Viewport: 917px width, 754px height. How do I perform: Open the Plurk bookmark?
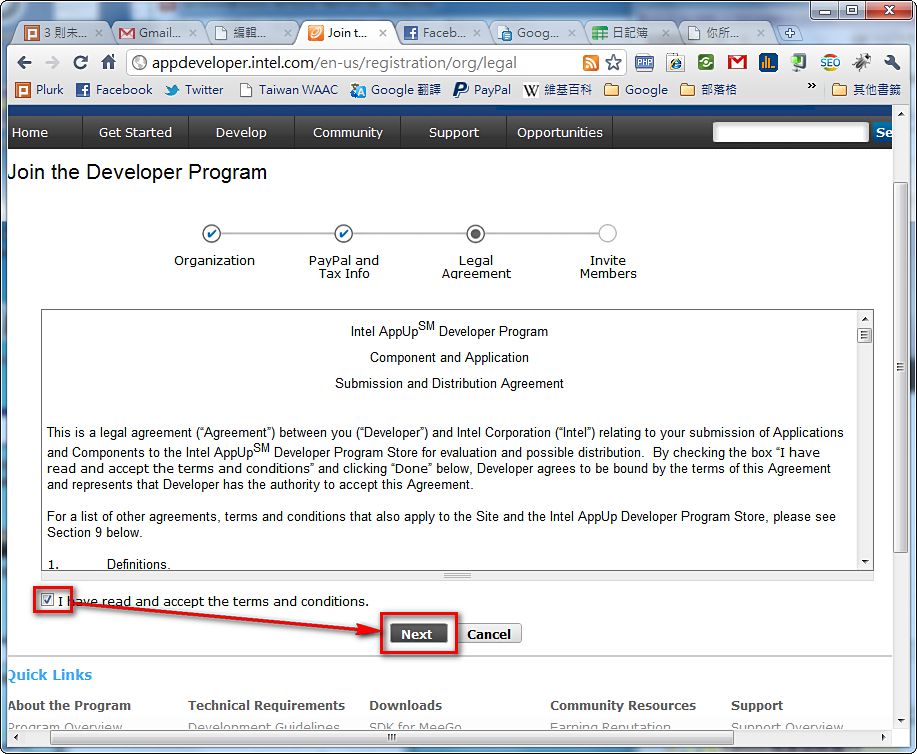tap(39, 89)
